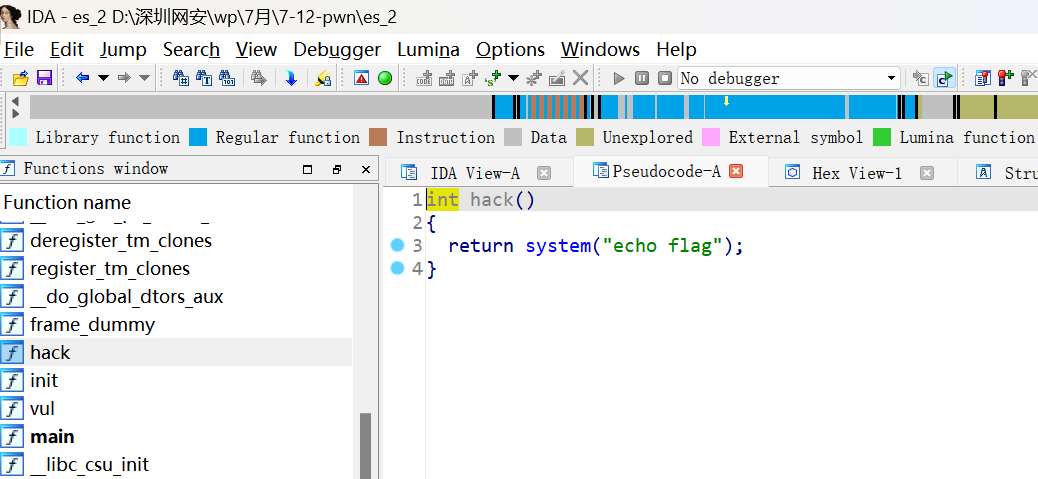Toggle breakpoint dot on line 3

tap(396, 246)
